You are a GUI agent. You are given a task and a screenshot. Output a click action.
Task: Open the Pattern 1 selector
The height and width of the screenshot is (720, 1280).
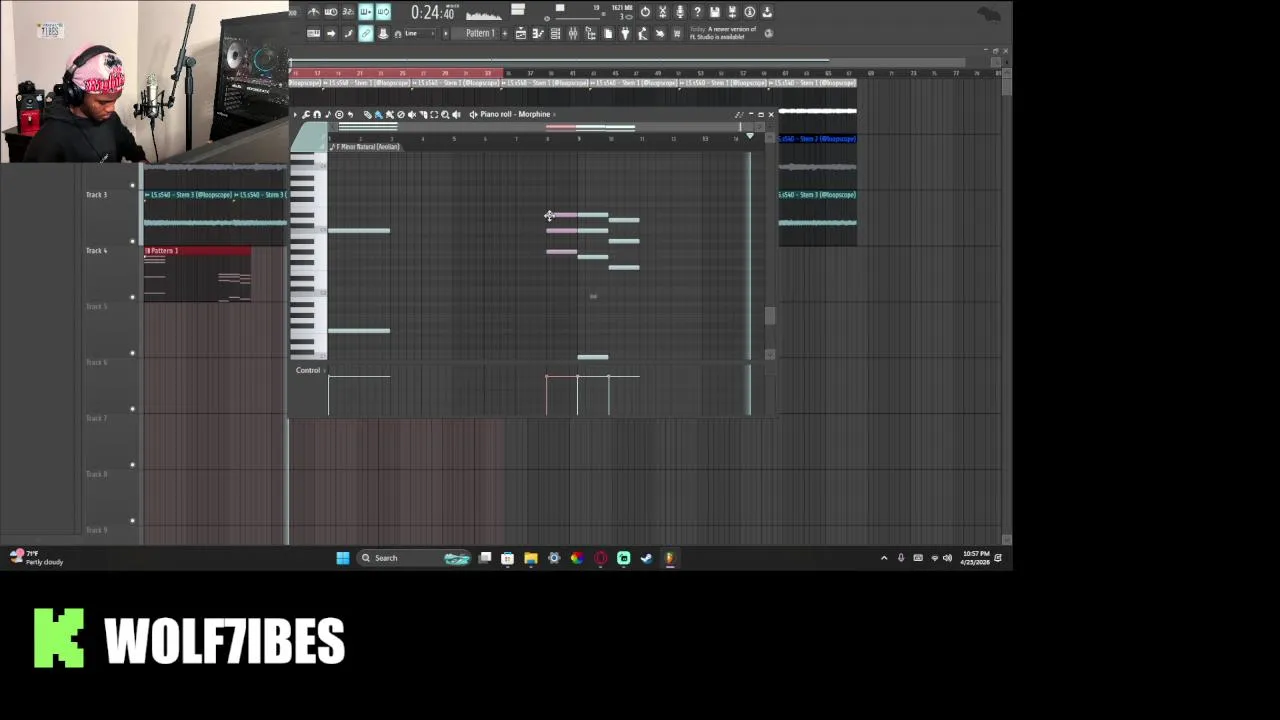pos(480,33)
